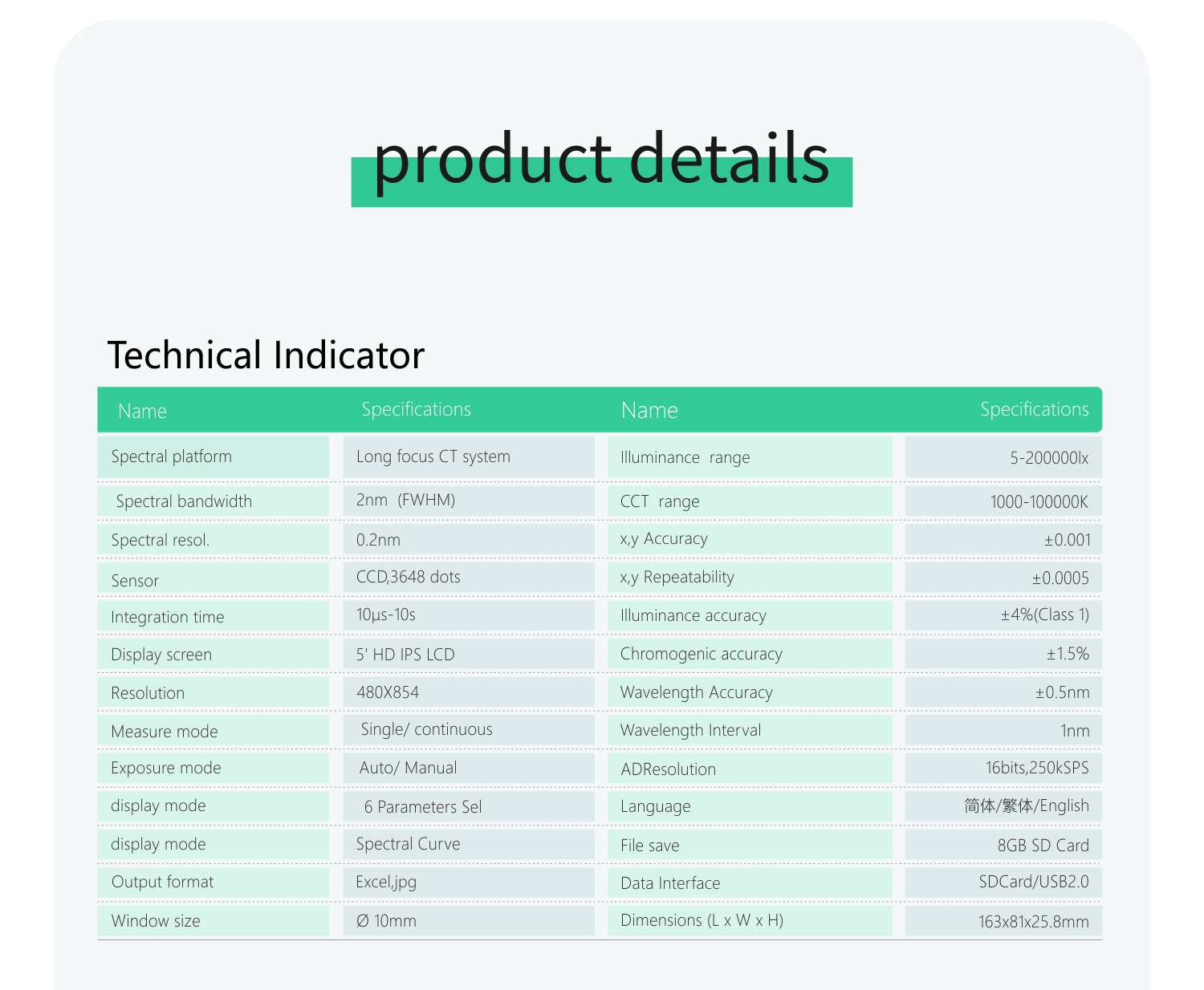Select the 'Illuminance range' cell
This screenshot has width=1204, height=990.
coord(685,457)
